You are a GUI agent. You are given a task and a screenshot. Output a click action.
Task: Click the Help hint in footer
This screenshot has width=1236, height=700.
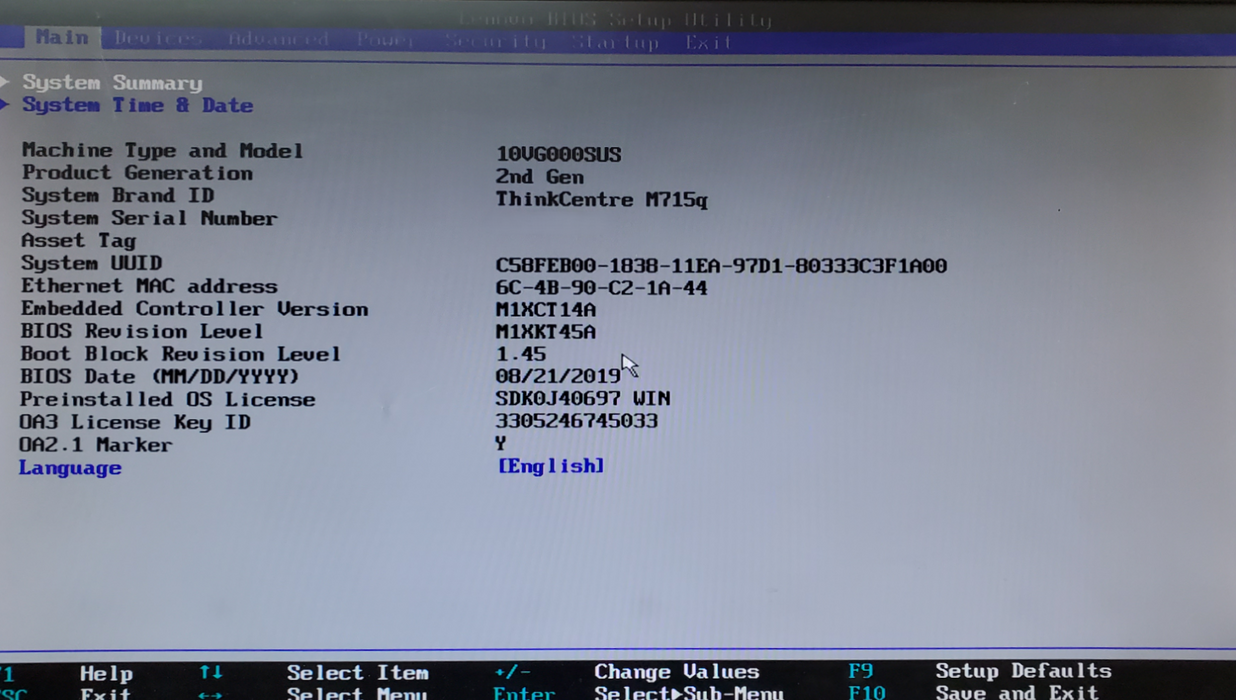pyautogui.click(x=106, y=674)
